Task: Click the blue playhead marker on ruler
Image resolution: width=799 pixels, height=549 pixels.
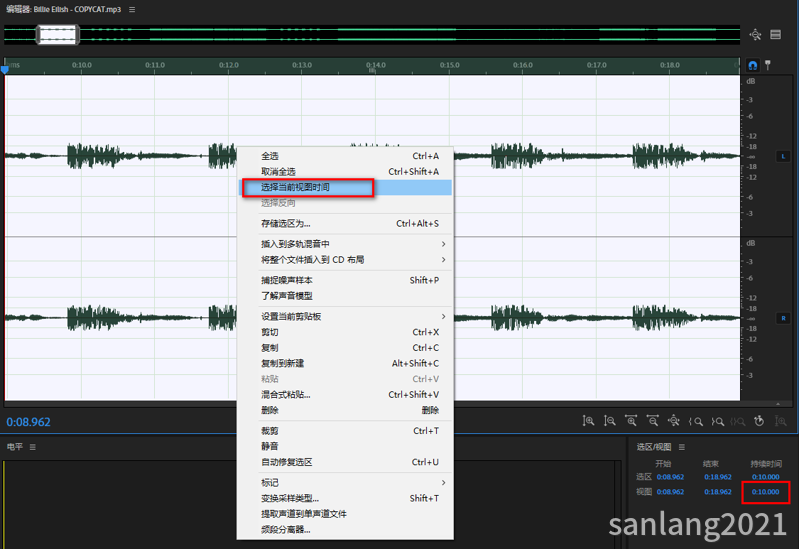Action: coord(5,69)
